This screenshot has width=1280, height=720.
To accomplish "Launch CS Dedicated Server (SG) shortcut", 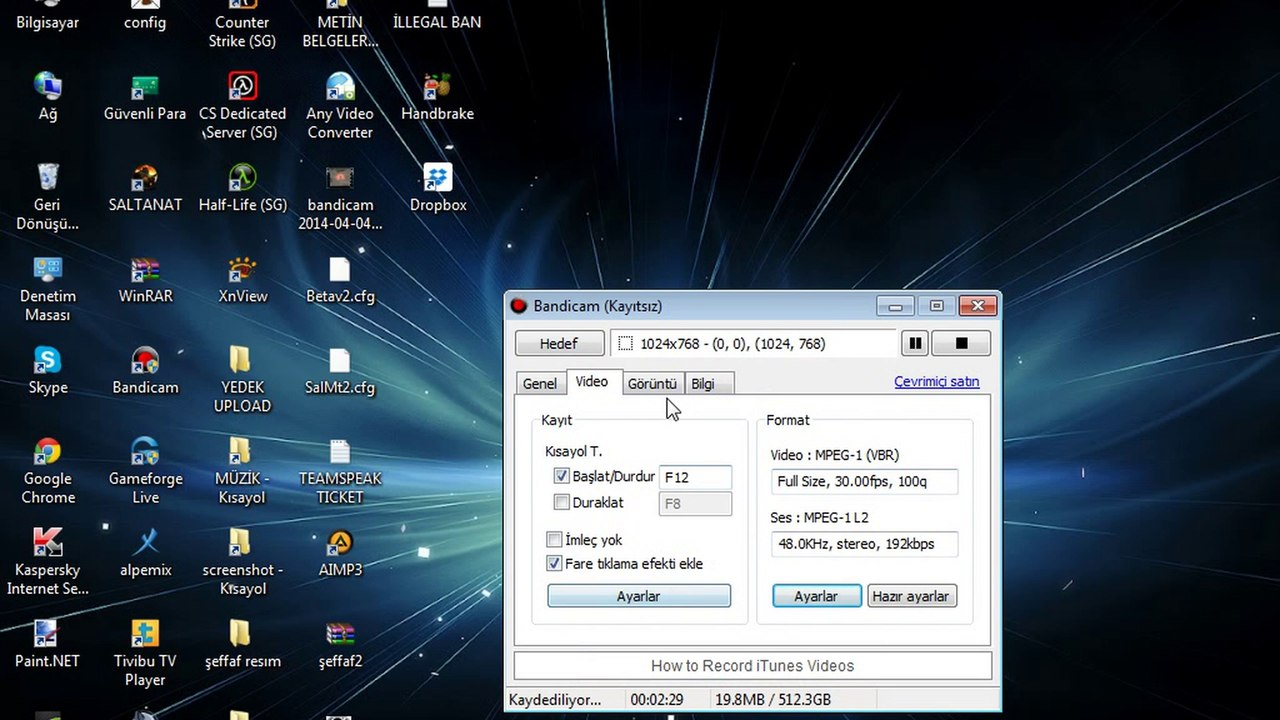I will point(242,106).
